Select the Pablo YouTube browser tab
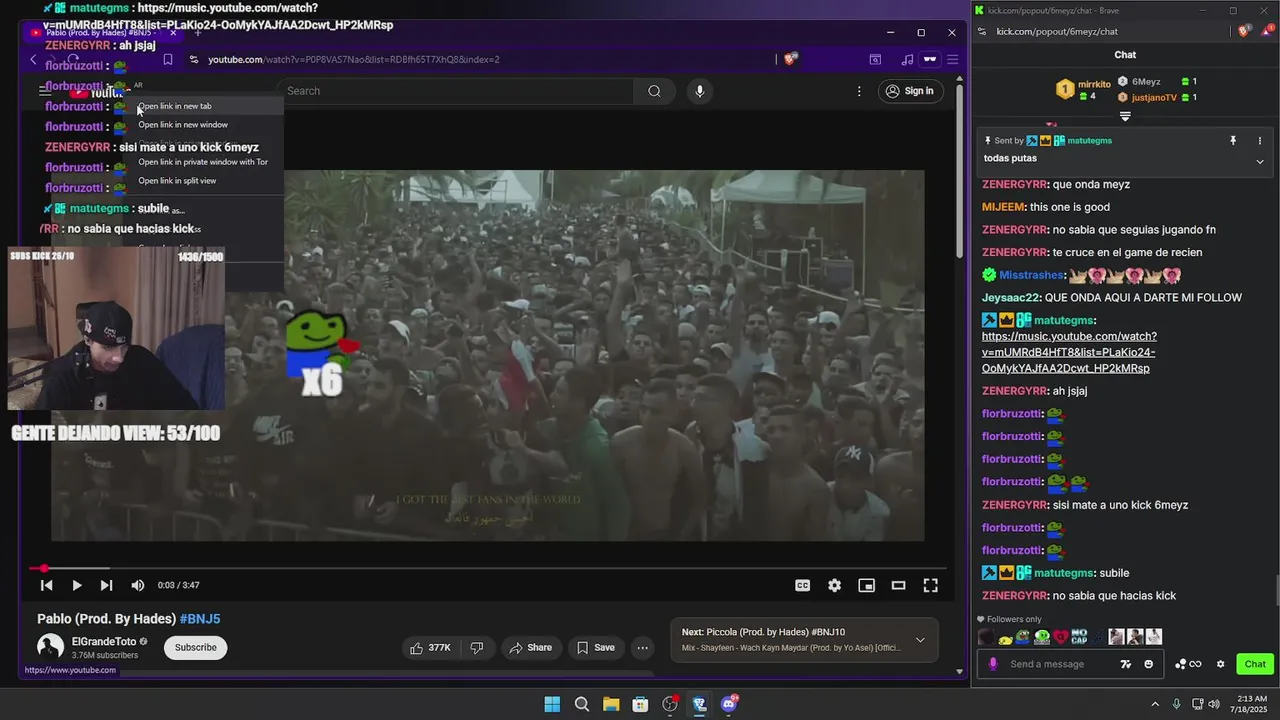The image size is (1280, 720). coord(103,33)
